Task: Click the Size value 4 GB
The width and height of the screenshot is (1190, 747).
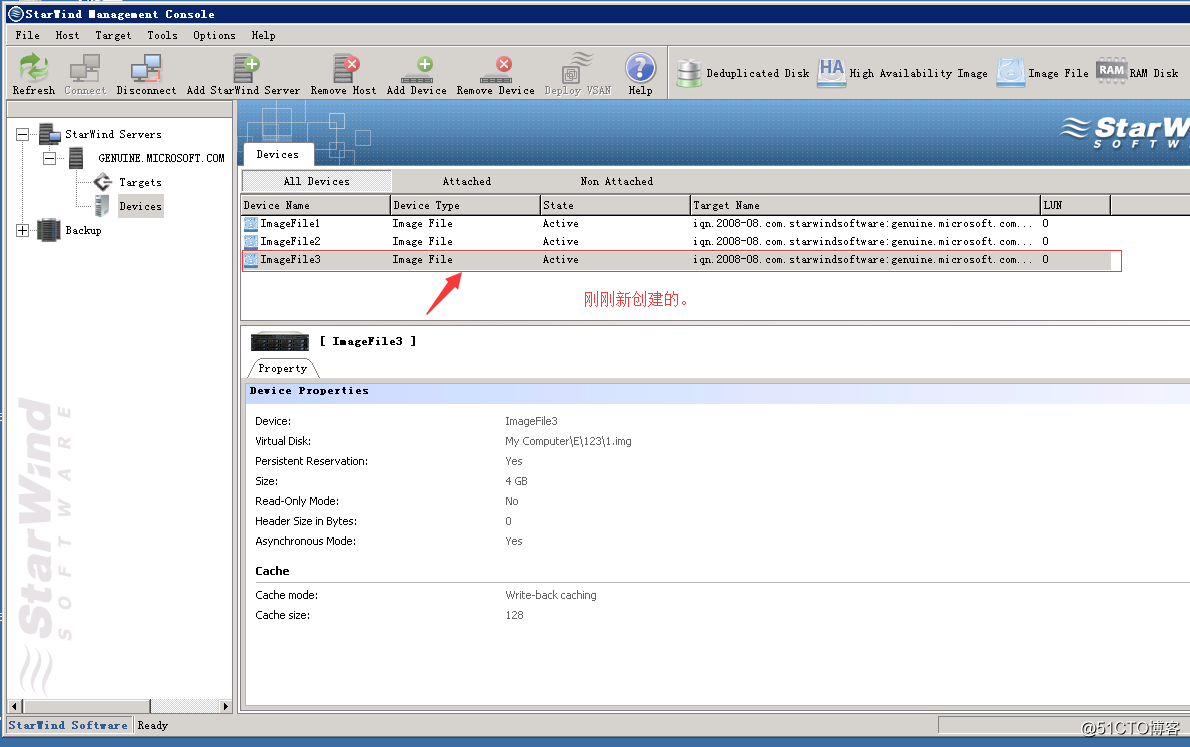Action: (x=517, y=481)
